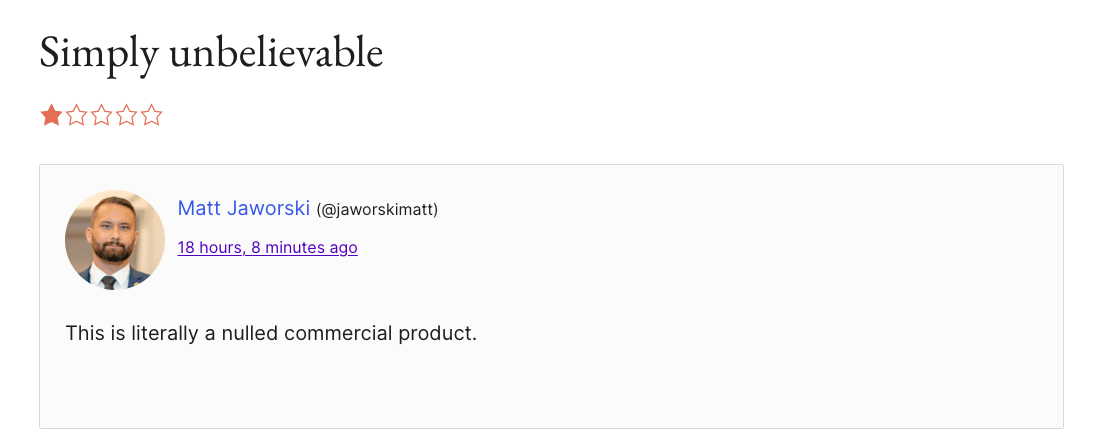Image resolution: width=1096 pixels, height=439 pixels.
Task: Open the Matt Jaworski profile link
Action: (243, 208)
